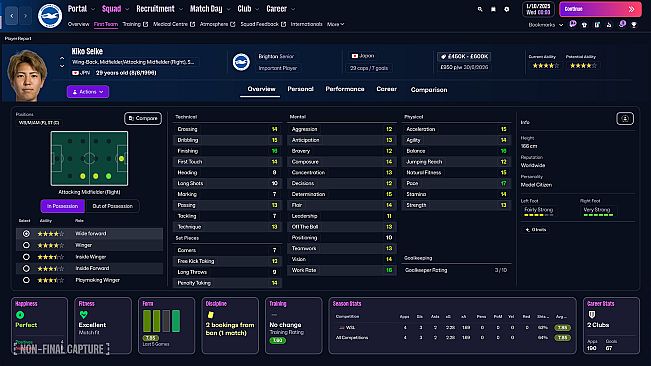Select the Inside Winger role radio button
Image resolution: width=651 pixels, height=366 pixels.
(x=26, y=257)
